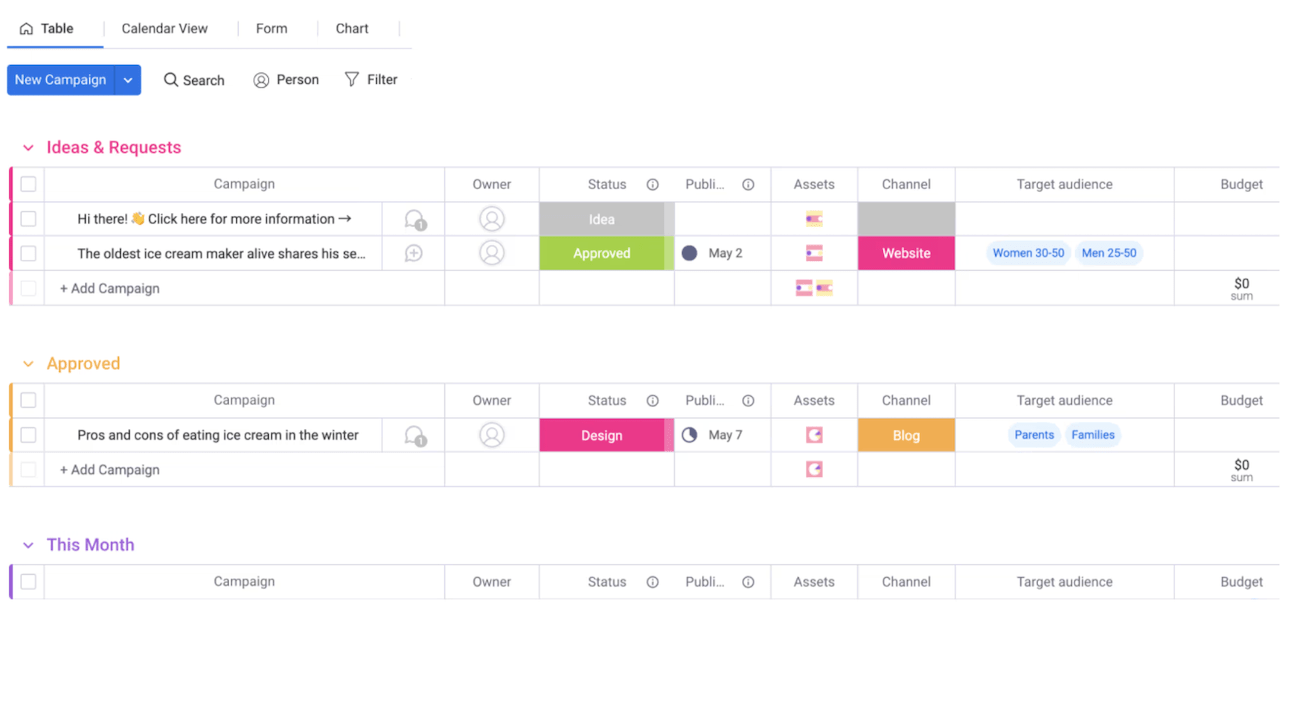Check the 'Pros and cons of eating ice cream' row checkbox
This screenshot has height=716, width=1300.
[x=28, y=435]
